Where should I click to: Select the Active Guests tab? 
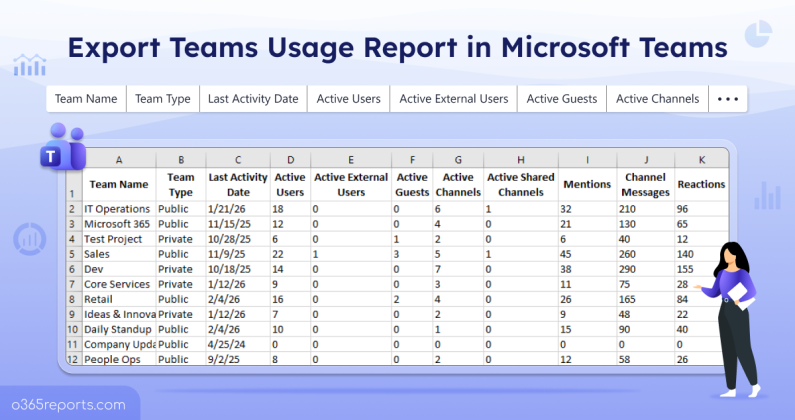(x=561, y=99)
